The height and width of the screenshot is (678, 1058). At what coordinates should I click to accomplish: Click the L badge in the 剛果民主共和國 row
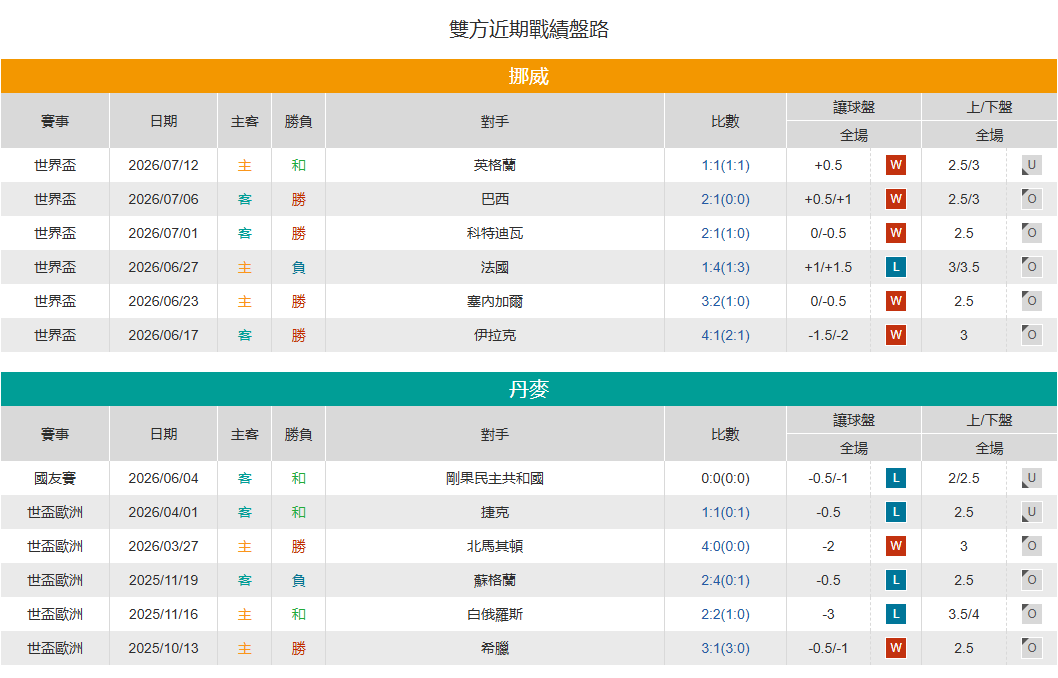tap(895, 478)
